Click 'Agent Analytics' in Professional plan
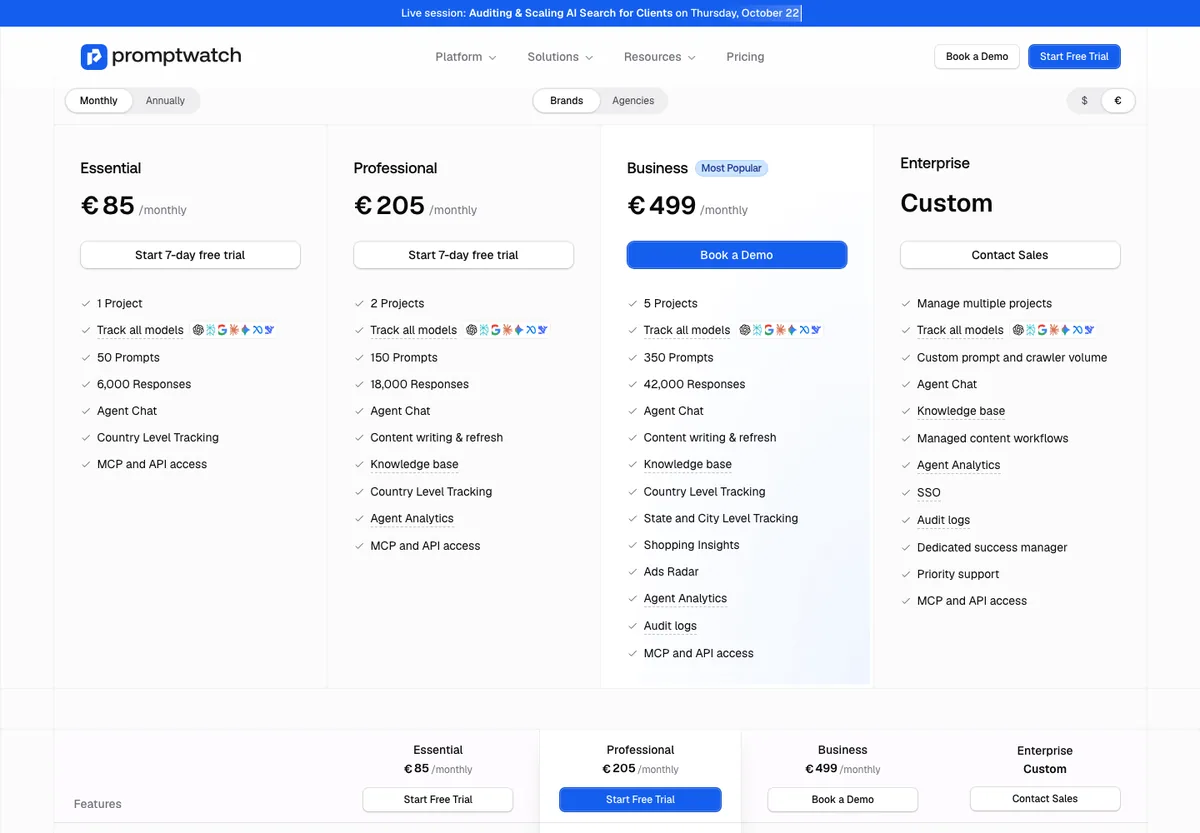The image size is (1200, 833). pyautogui.click(x=412, y=519)
